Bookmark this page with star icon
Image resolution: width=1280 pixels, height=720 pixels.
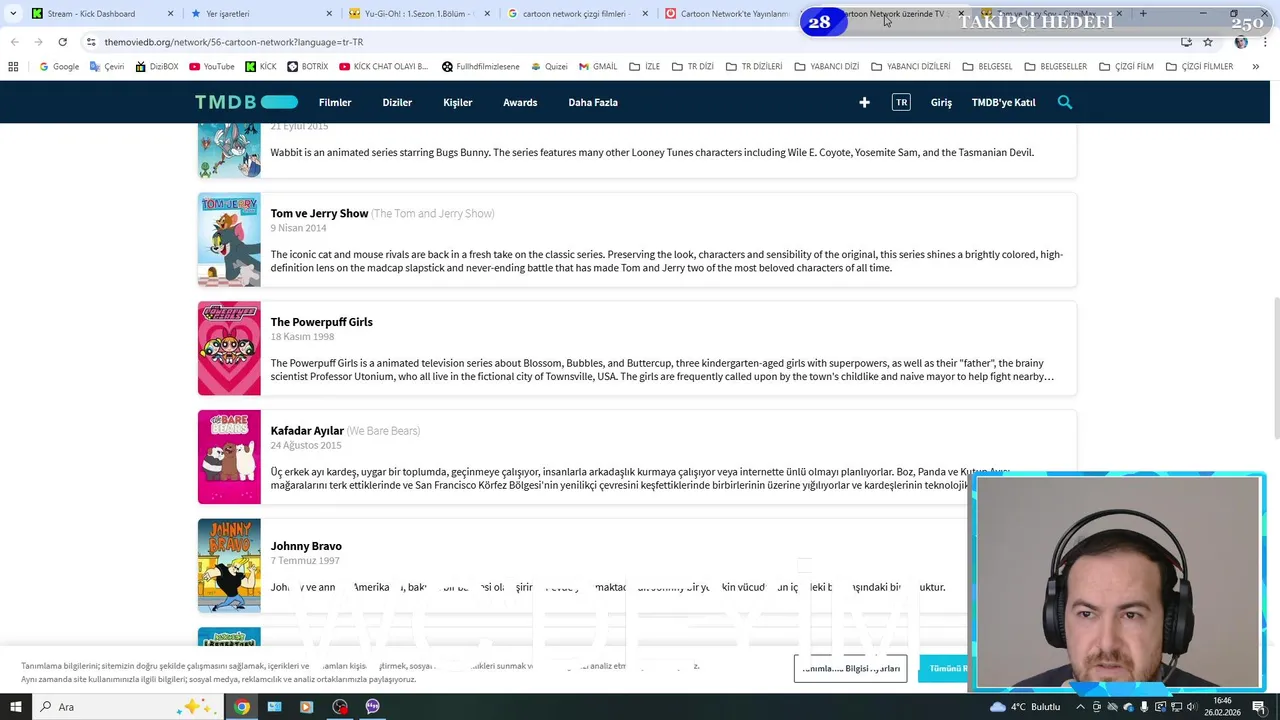pyautogui.click(x=1208, y=42)
